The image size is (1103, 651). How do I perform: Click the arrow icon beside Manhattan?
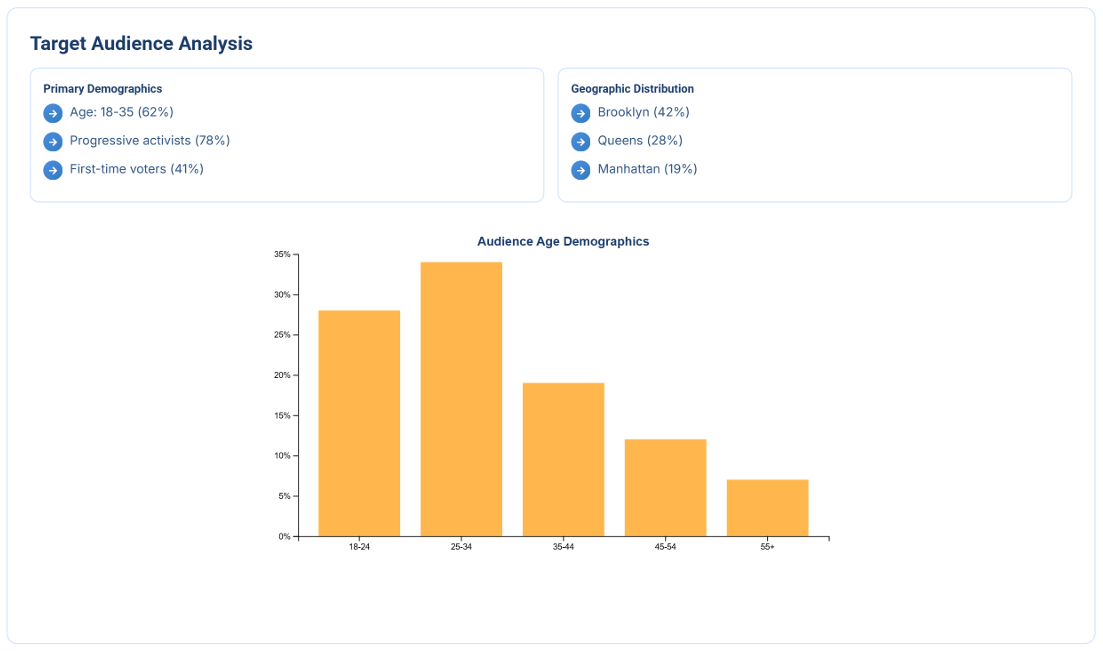coord(581,170)
